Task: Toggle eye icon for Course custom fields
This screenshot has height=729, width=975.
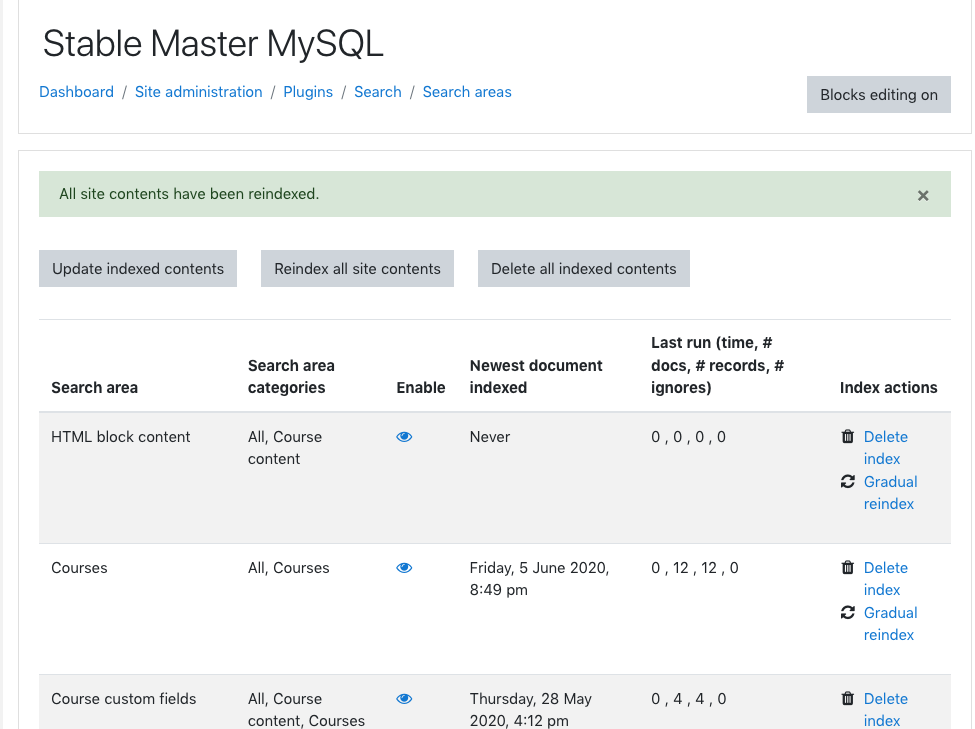Action: tap(404, 699)
